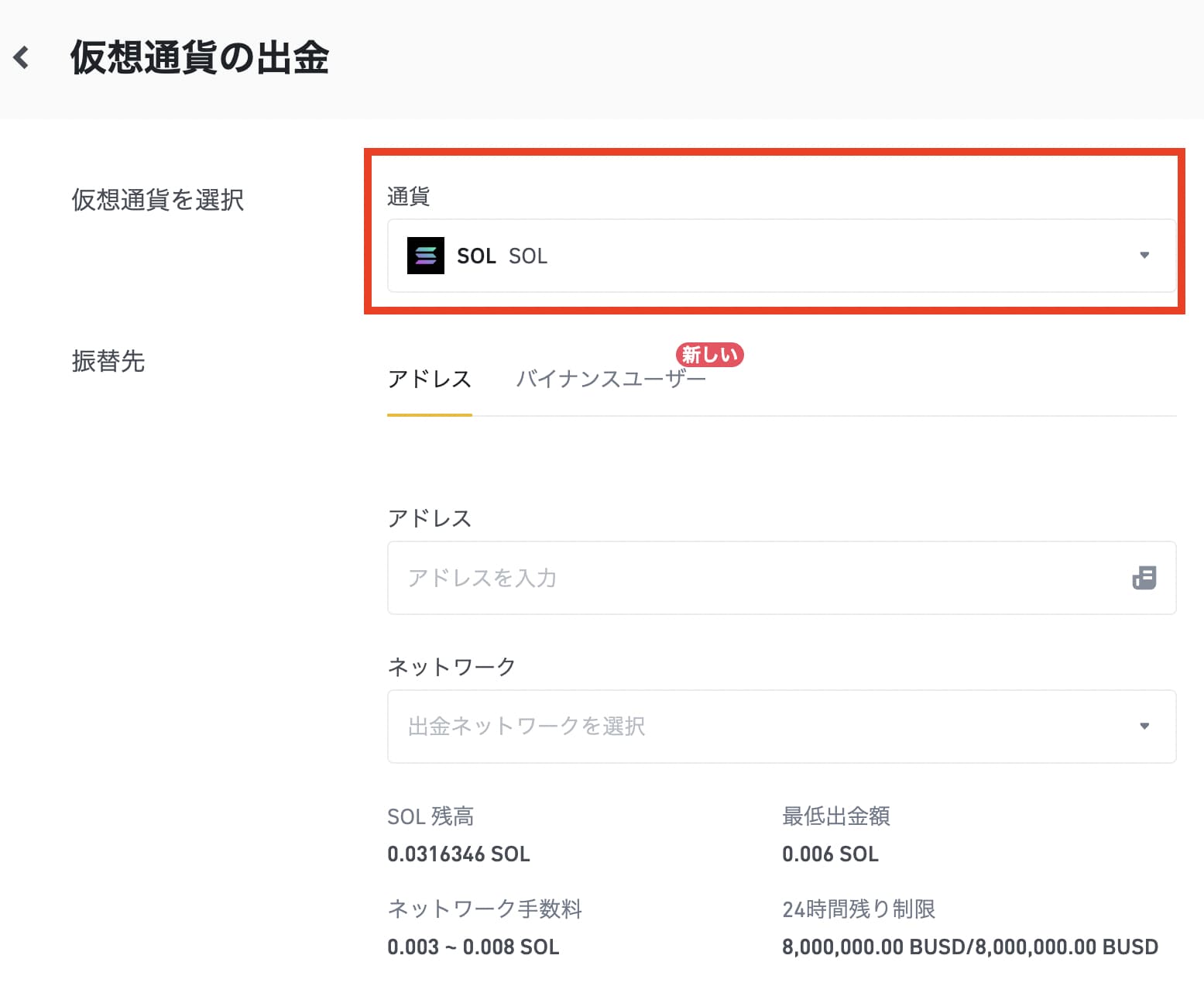Viewport: 1204px width, 1000px height.
Task: Click the 0.006 SOL minimum withdrawal value
Action: tap(830, 854)
